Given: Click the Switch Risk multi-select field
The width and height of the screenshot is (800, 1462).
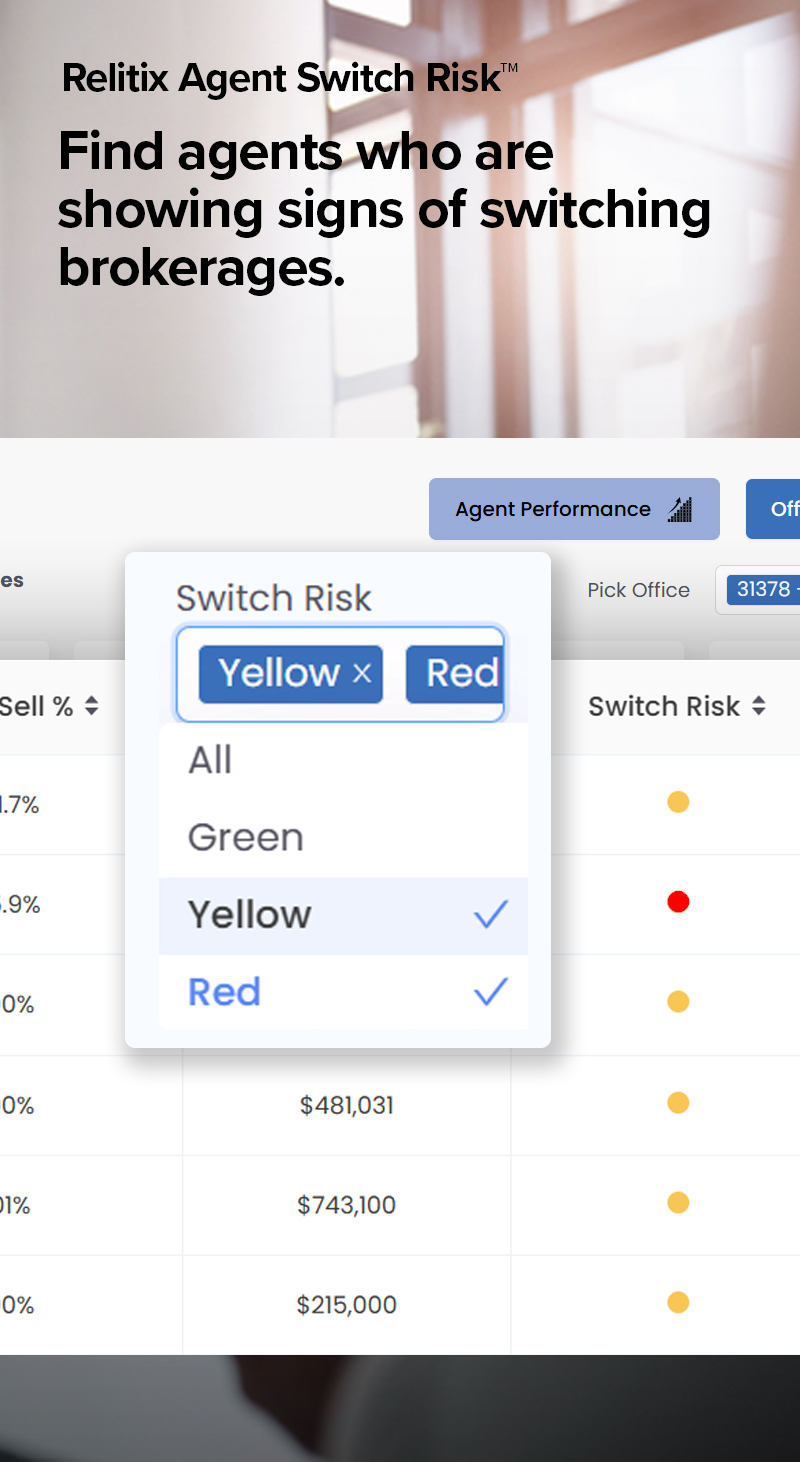Looking at the screenshot, I should [x=340, y=674].
